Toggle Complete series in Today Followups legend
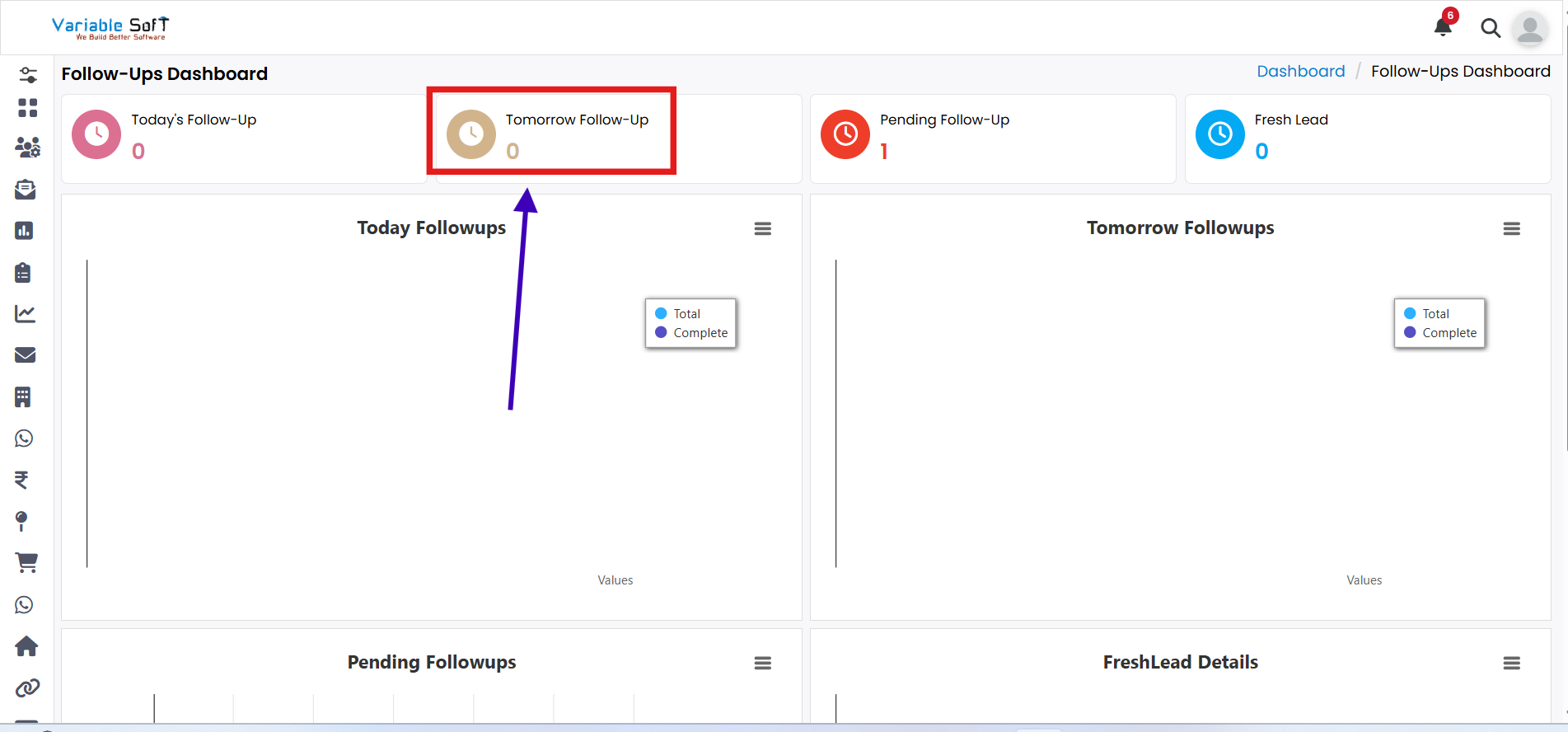 (700, 333)
